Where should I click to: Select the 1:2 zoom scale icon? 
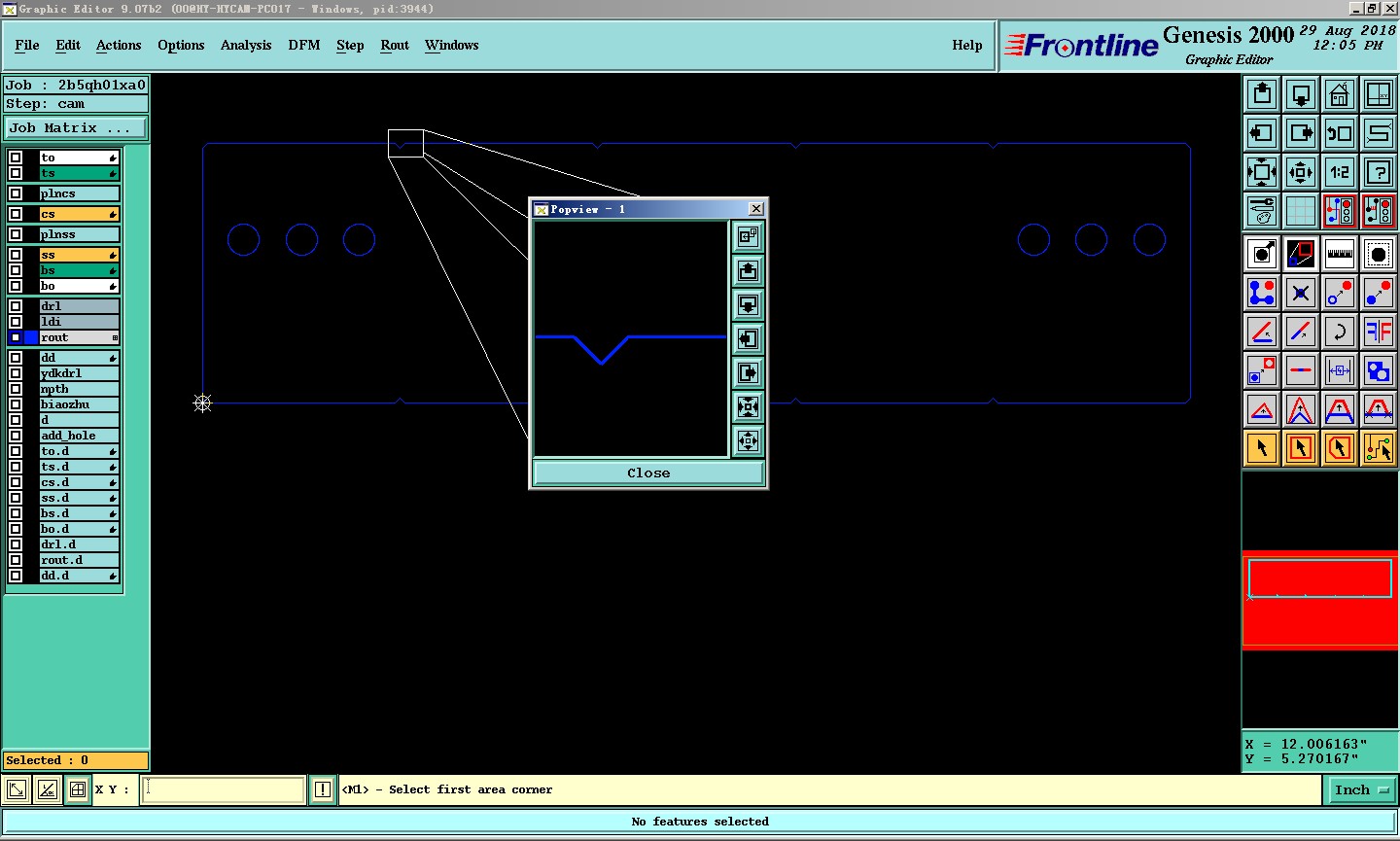click(1340, 172)
